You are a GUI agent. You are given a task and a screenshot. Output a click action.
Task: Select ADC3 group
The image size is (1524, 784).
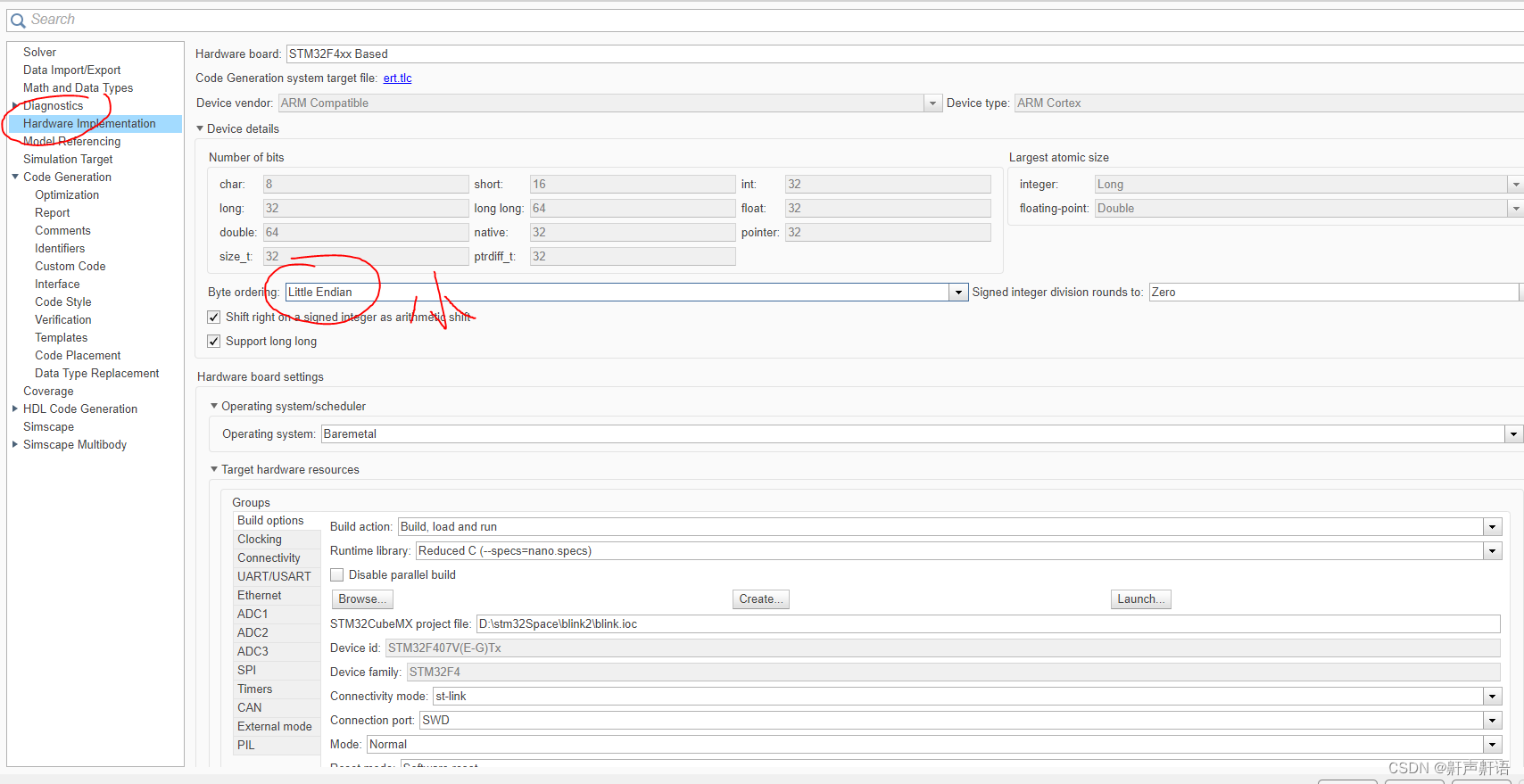(x=277, y=652)
